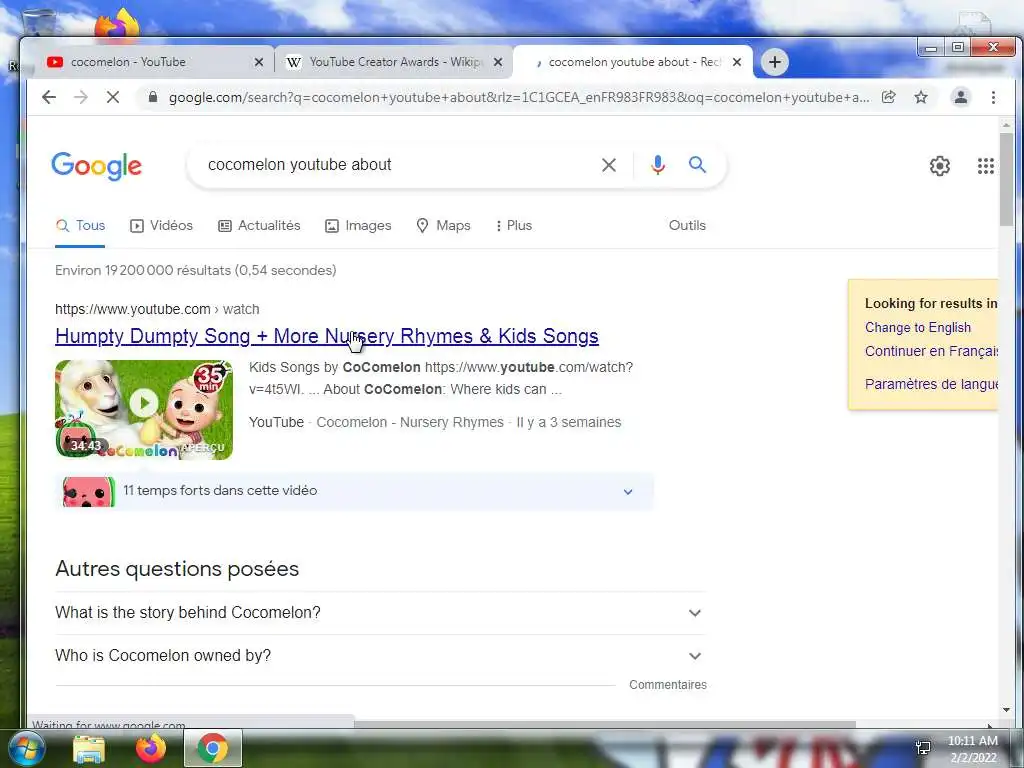Launch Firefox from the taskbar

(x=150, y=749)
